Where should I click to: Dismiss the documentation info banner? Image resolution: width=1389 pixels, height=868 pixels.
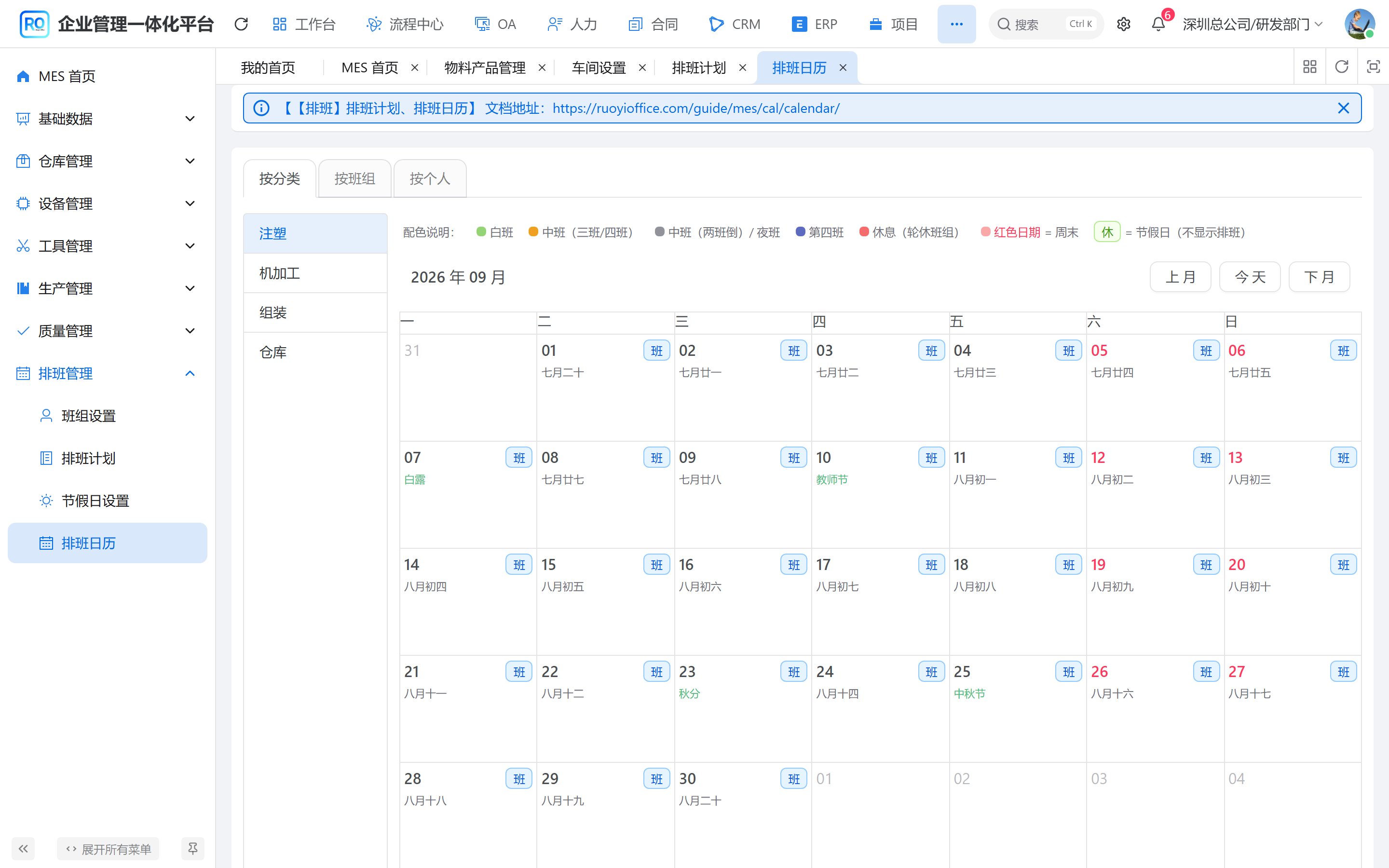coord(1343,108)
